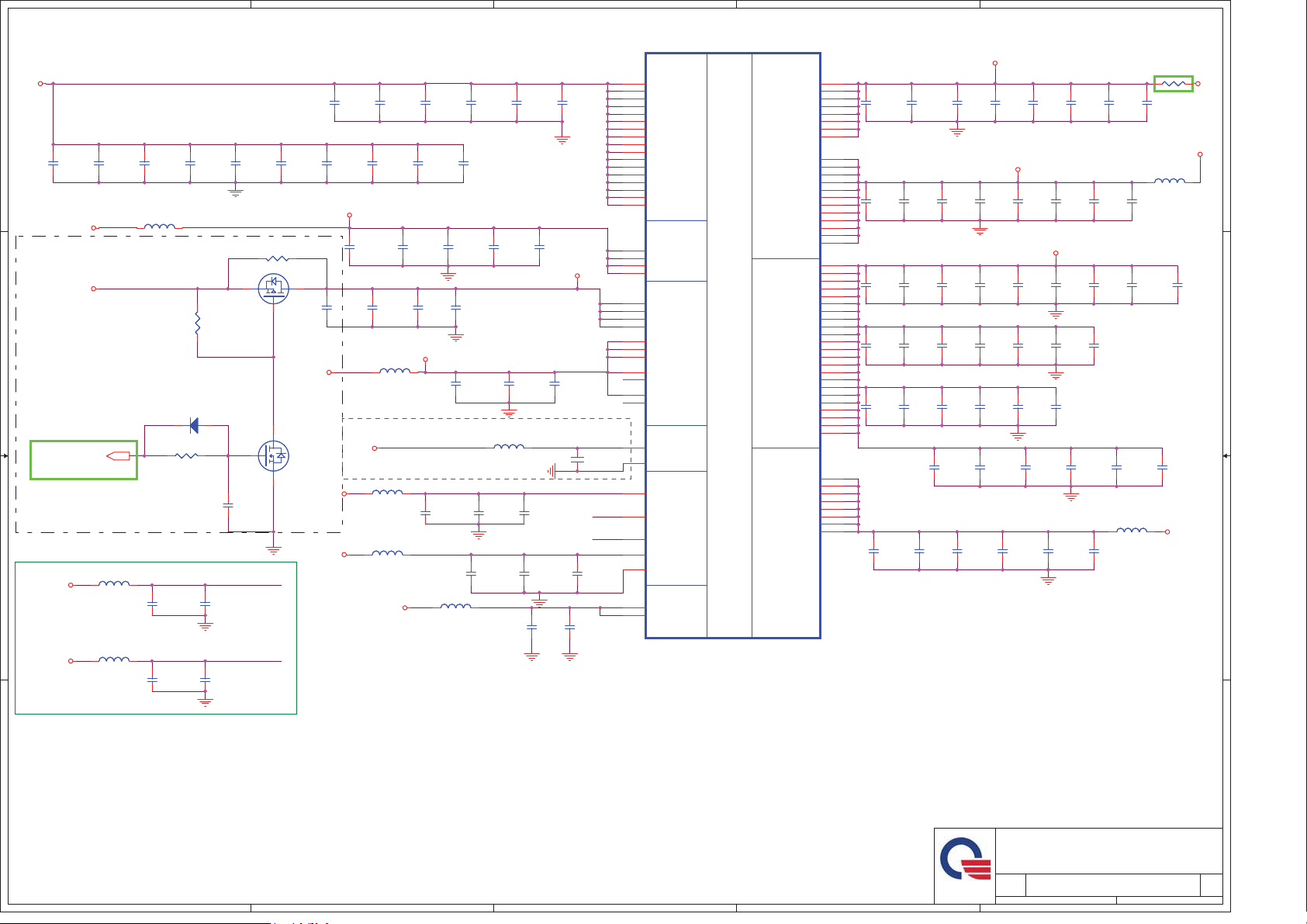Select the inductor right of the second capacitor bank
The width and height of the screenshot is (1307, 924).
click(x=1170, y=181)
